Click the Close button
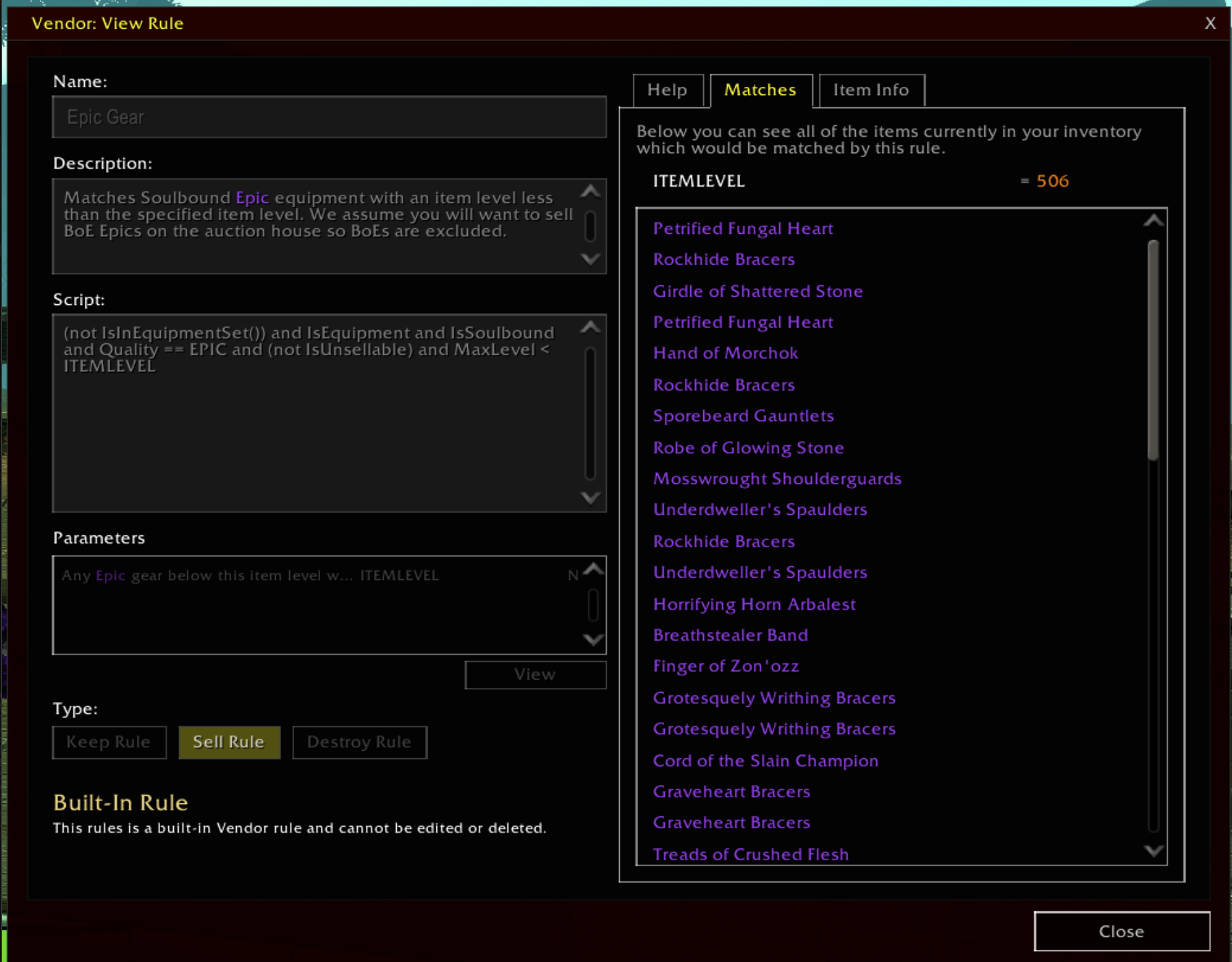 pos(1122,931)
